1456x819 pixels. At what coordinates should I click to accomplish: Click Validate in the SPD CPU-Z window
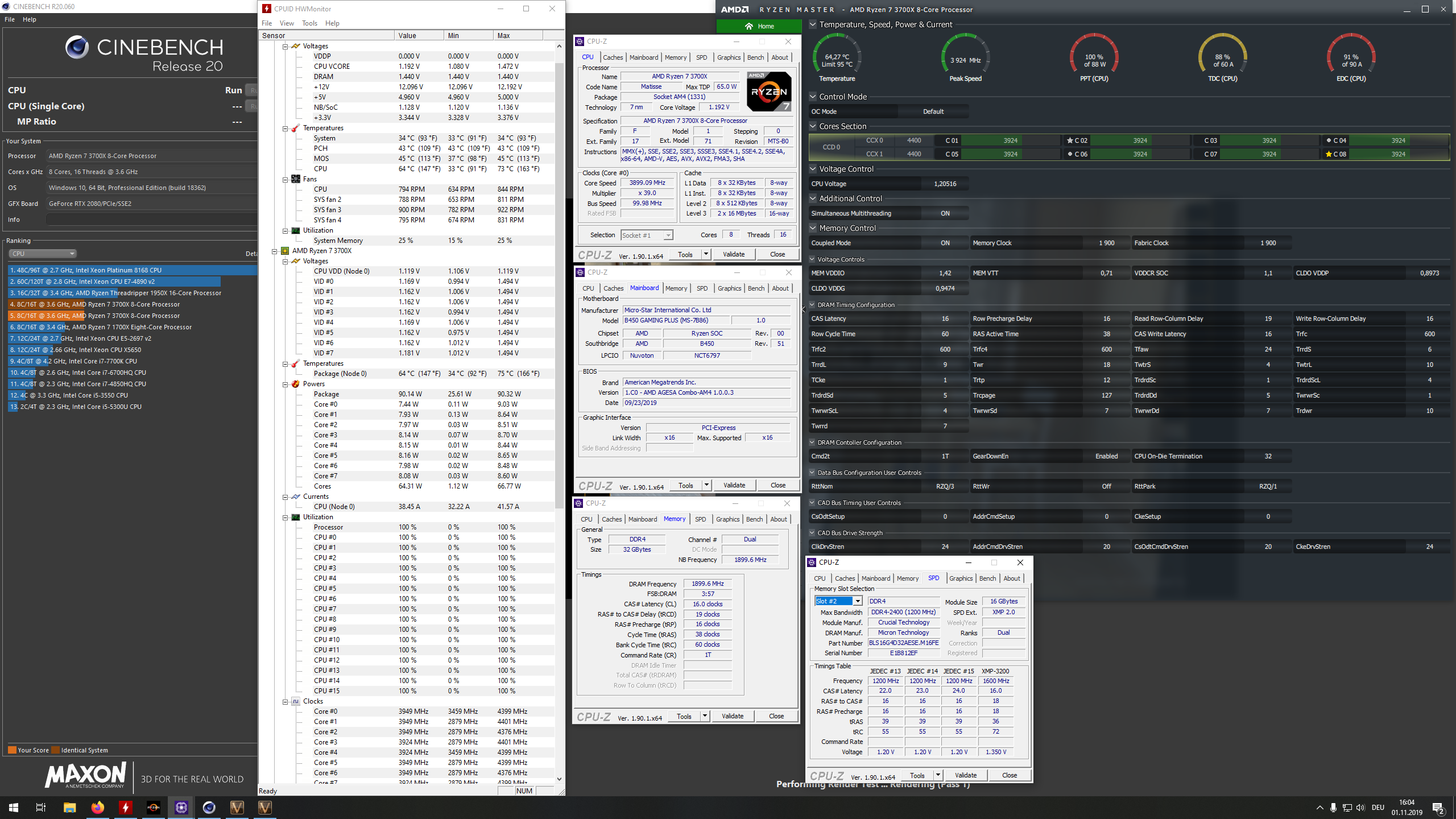click(x=965, y=775)
